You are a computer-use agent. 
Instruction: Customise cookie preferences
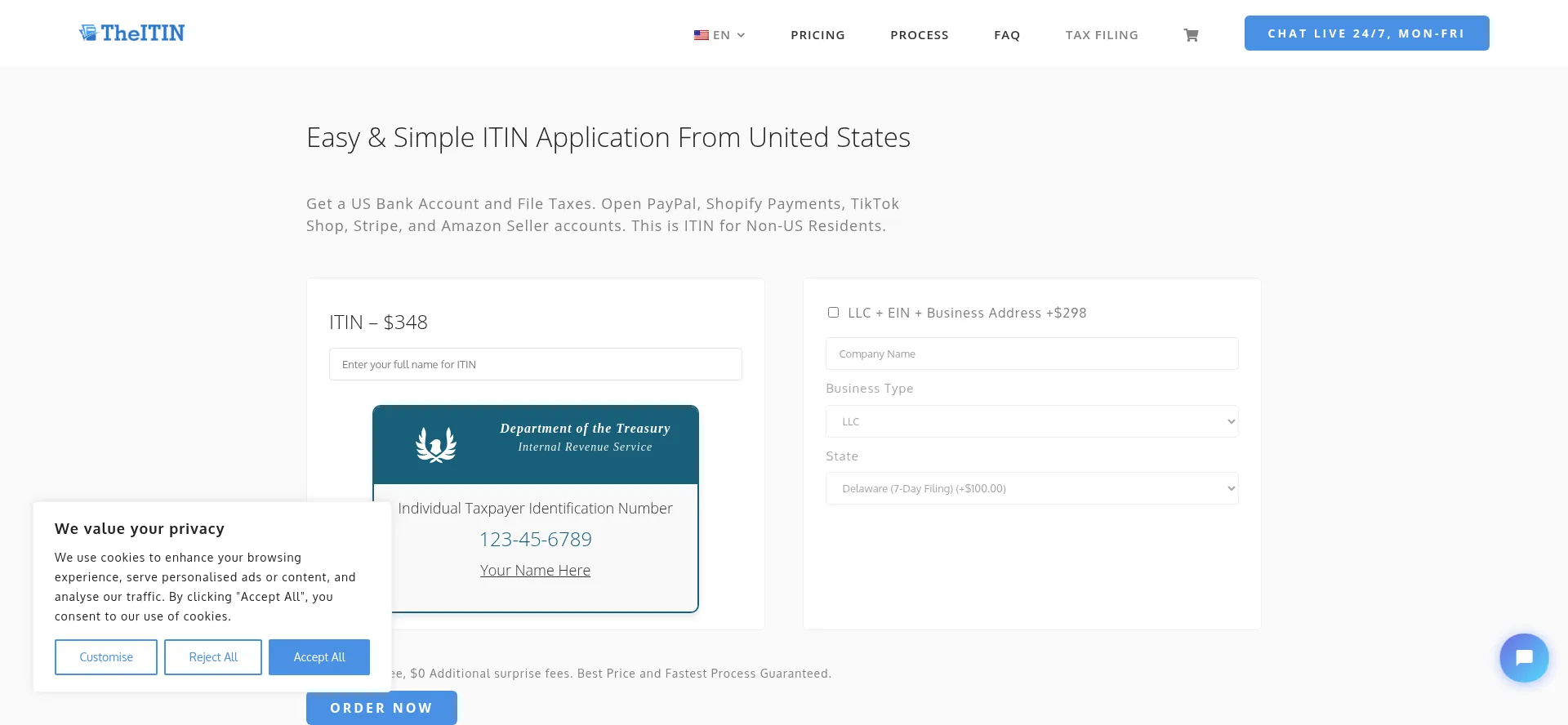106,657
